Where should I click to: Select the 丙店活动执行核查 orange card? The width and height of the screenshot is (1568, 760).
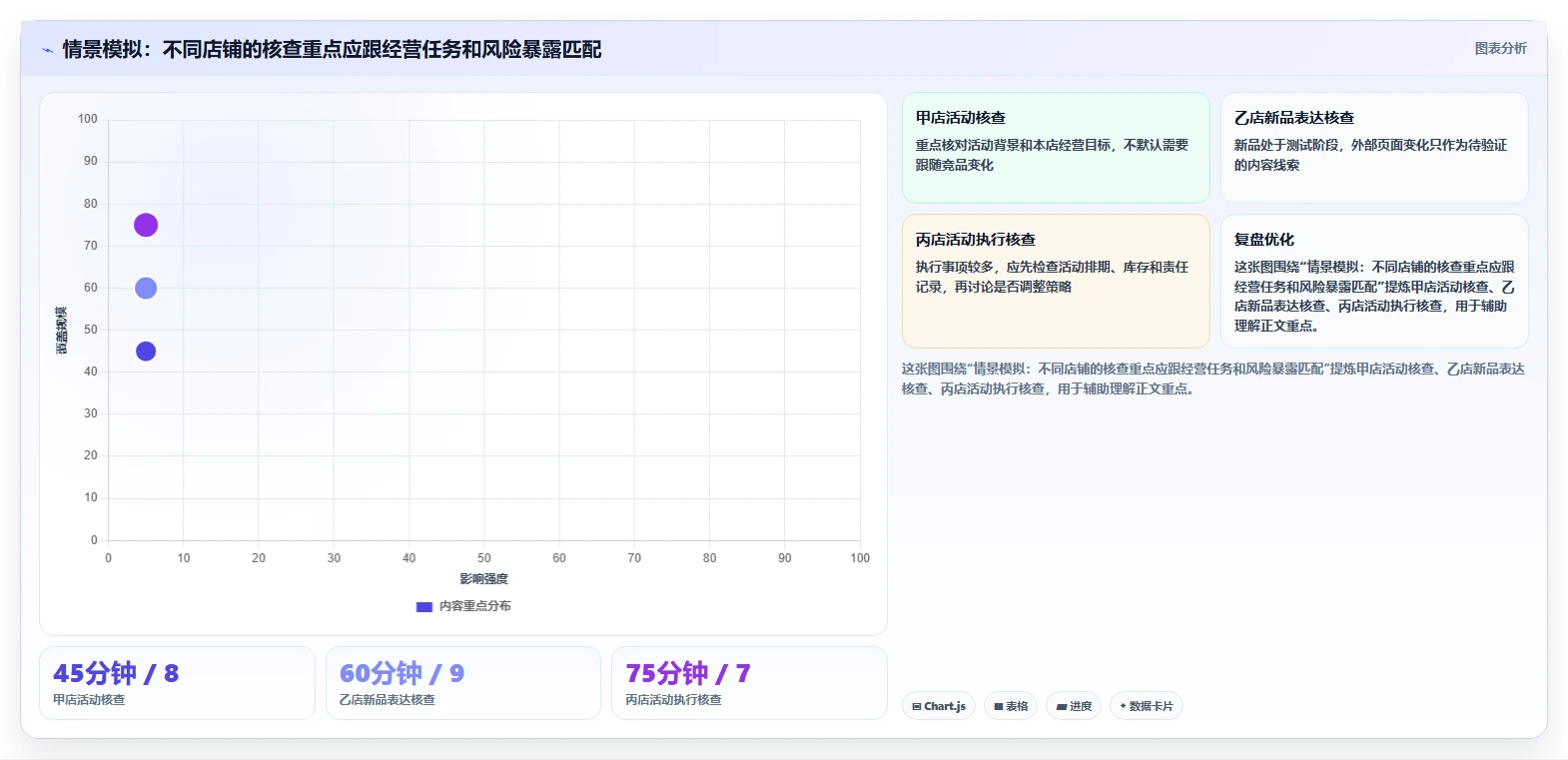(1056, 281)
